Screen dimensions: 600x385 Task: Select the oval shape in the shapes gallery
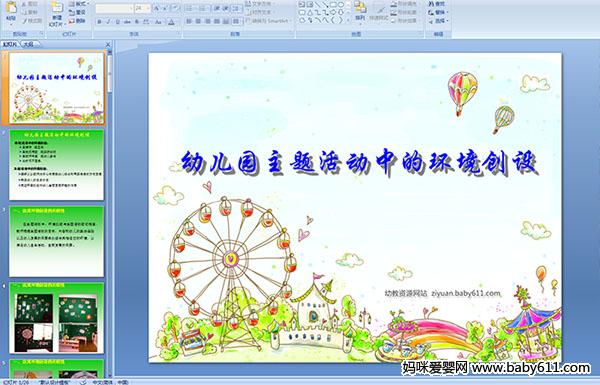pyautogui.click(x=341, y=5)
